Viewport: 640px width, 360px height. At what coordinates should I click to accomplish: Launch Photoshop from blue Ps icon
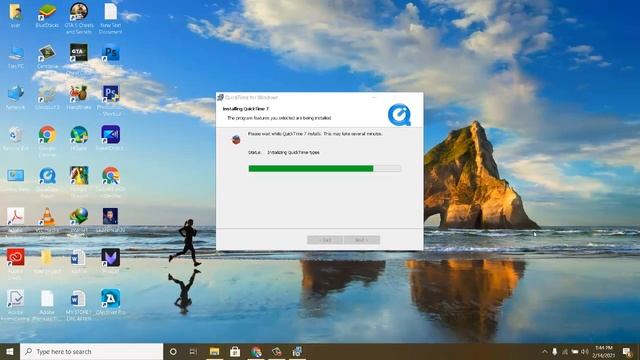(111, 53)
